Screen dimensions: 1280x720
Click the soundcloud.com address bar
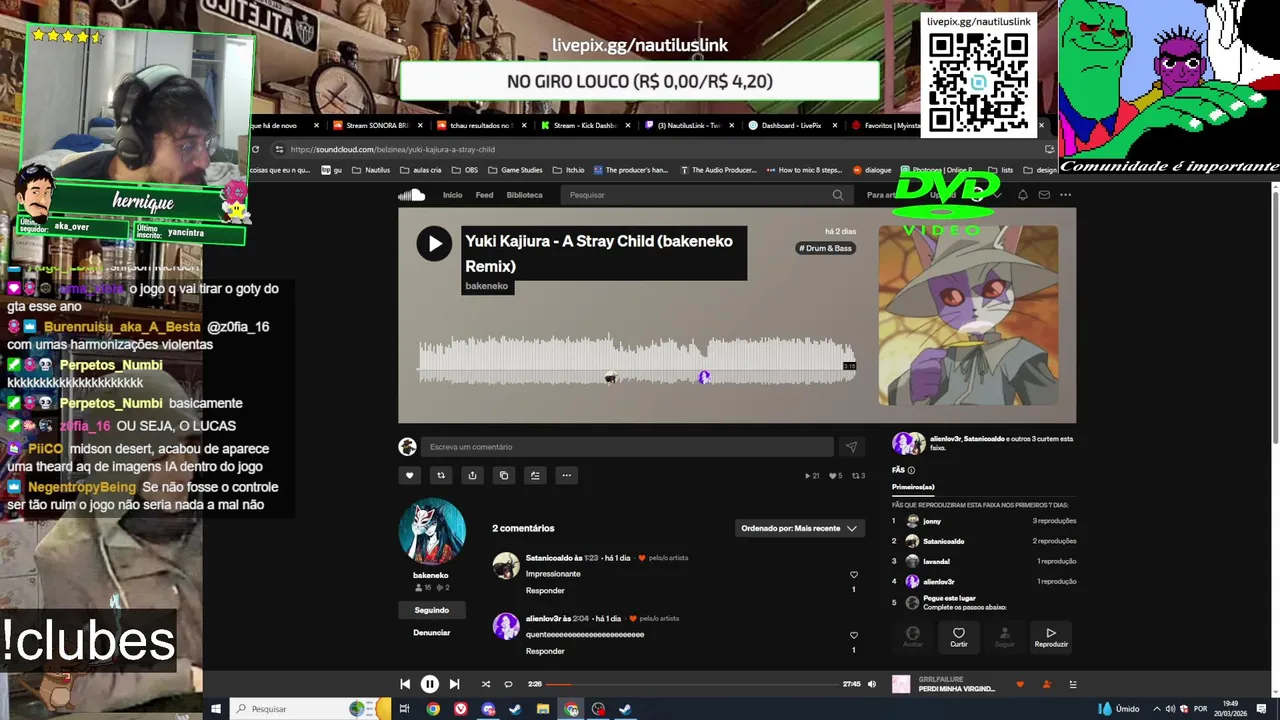click(x=655, y=149)
